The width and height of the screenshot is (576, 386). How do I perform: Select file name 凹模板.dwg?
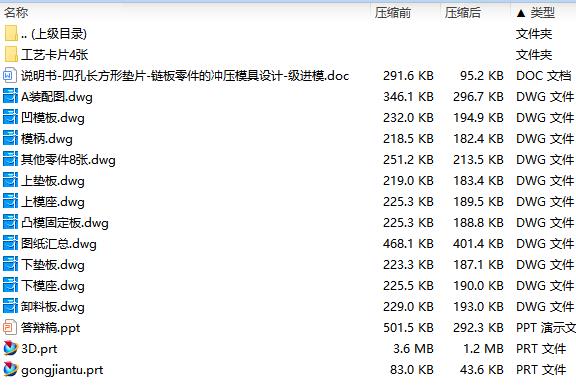(53, 118)
